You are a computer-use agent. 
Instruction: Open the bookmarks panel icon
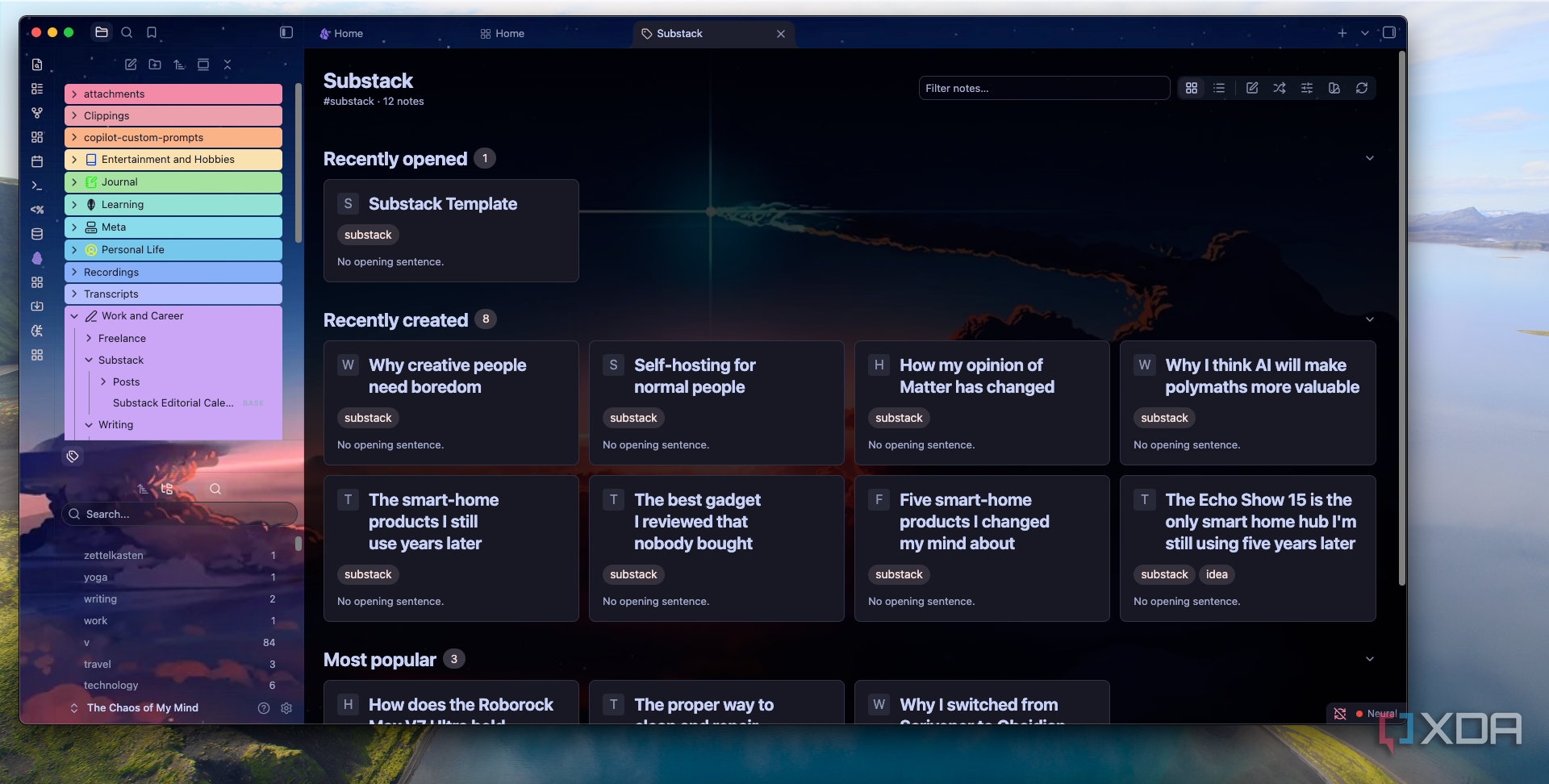click(x=152, y=32)
